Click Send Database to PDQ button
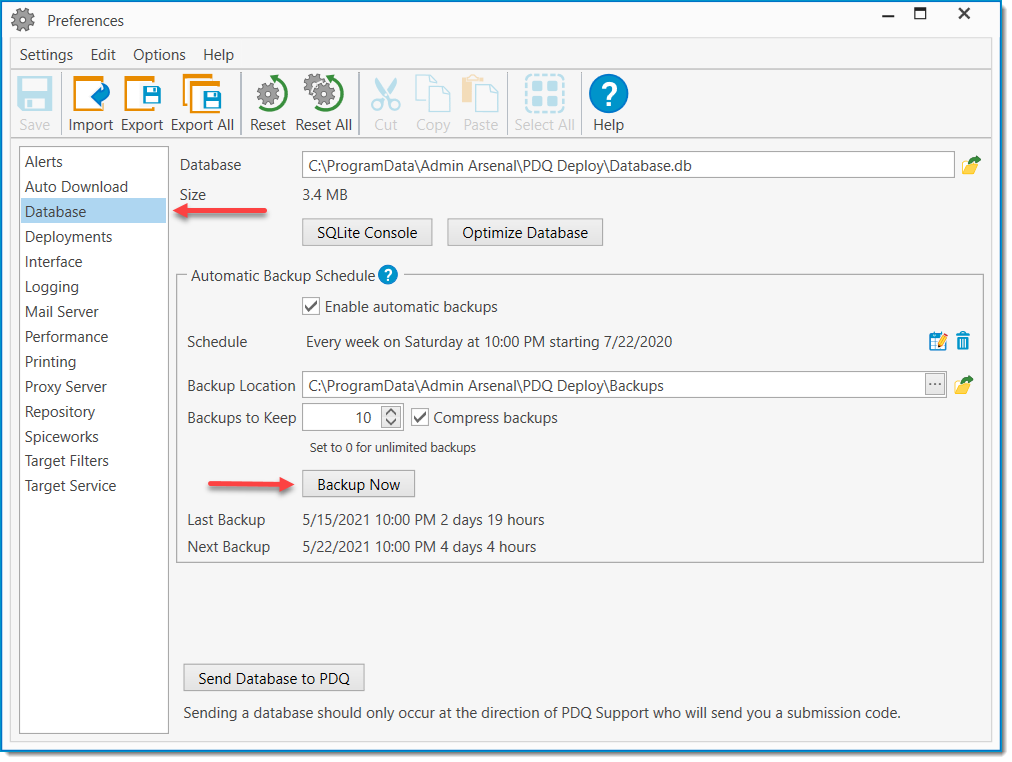The height and width of the screenshot is (762, 1012). pyautogui.click(x=274, y=677)
